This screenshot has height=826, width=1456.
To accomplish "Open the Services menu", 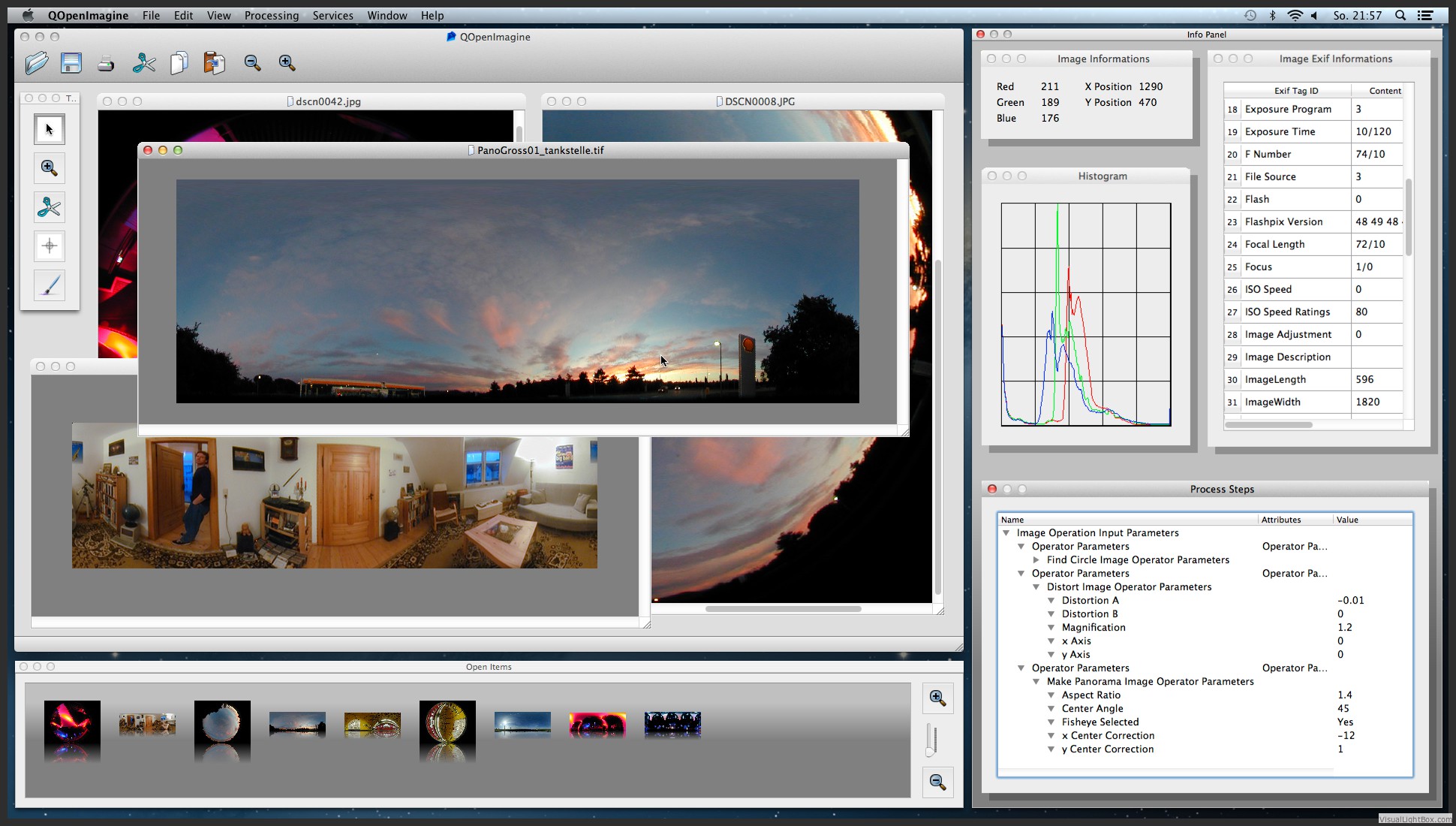I will pyautogui.click(x=332, y=15).
